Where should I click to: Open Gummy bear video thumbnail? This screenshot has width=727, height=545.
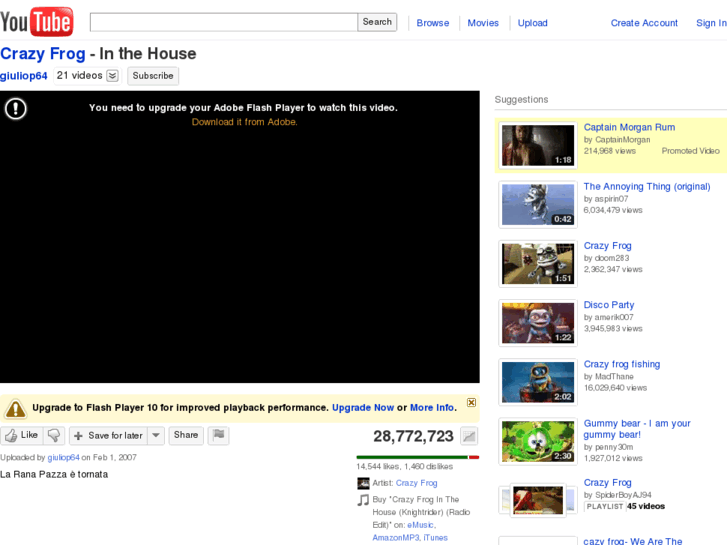coord(538,442)
